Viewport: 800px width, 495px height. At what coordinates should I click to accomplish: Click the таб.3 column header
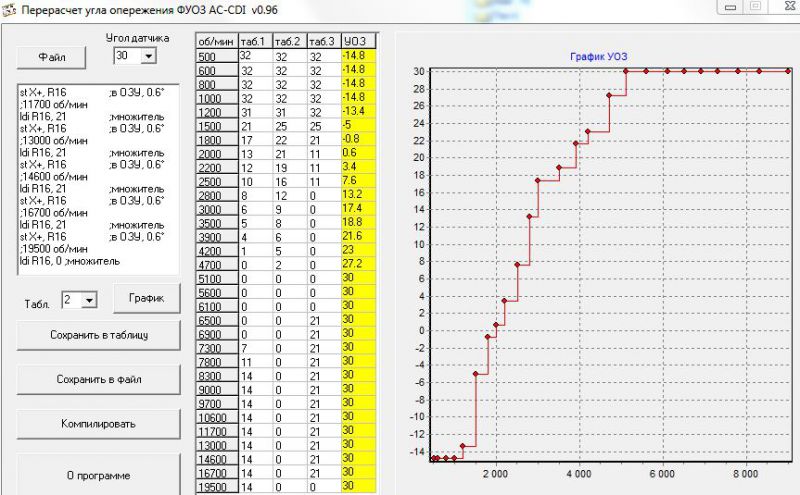322,41
